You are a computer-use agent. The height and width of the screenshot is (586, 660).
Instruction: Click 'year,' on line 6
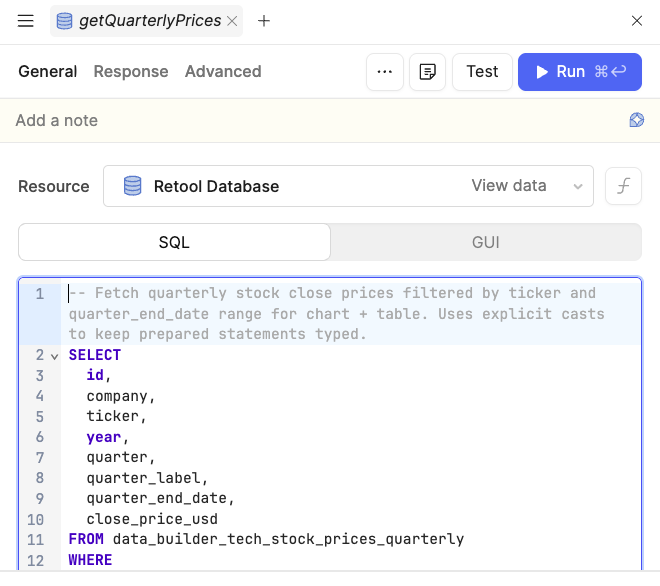point(107,437)
